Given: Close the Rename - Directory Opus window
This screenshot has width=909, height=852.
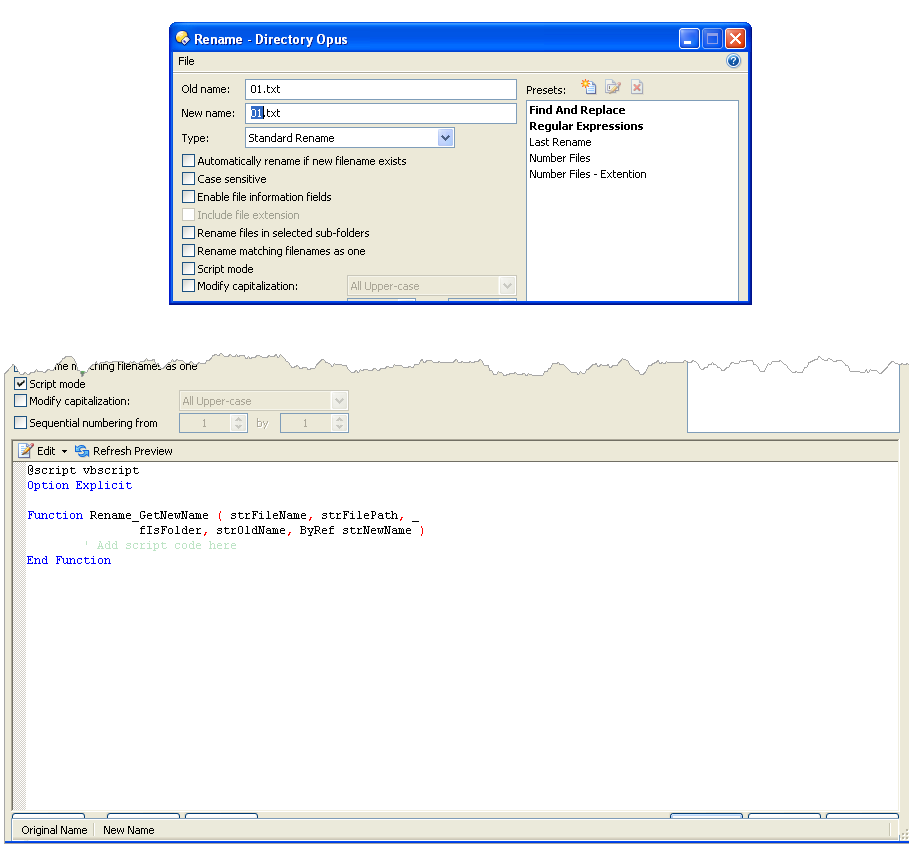Looking at the screenshot, I should click(x=736, y=39).
